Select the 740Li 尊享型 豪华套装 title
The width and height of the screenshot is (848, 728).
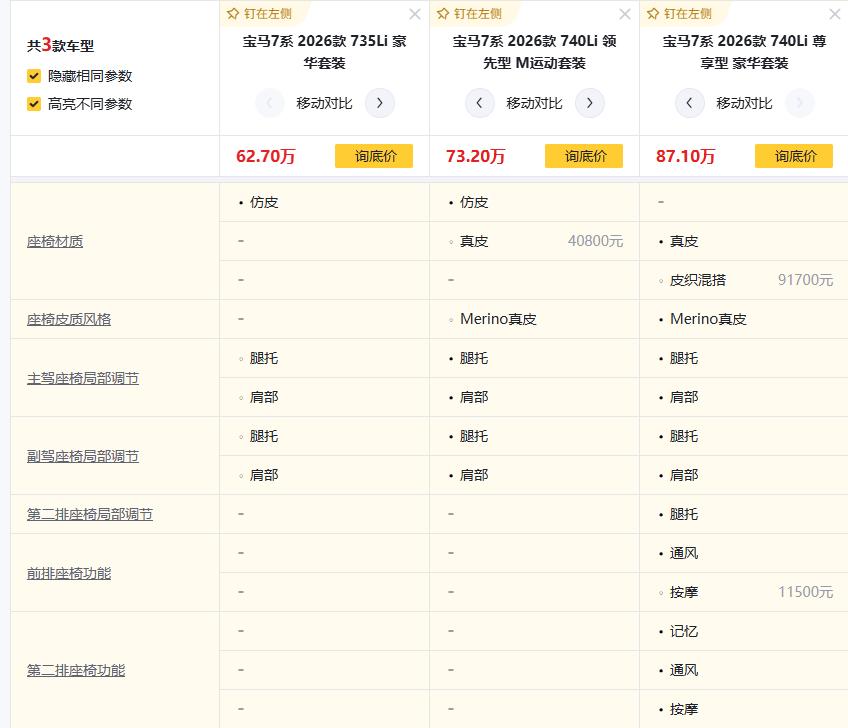(x=744, y=52)
